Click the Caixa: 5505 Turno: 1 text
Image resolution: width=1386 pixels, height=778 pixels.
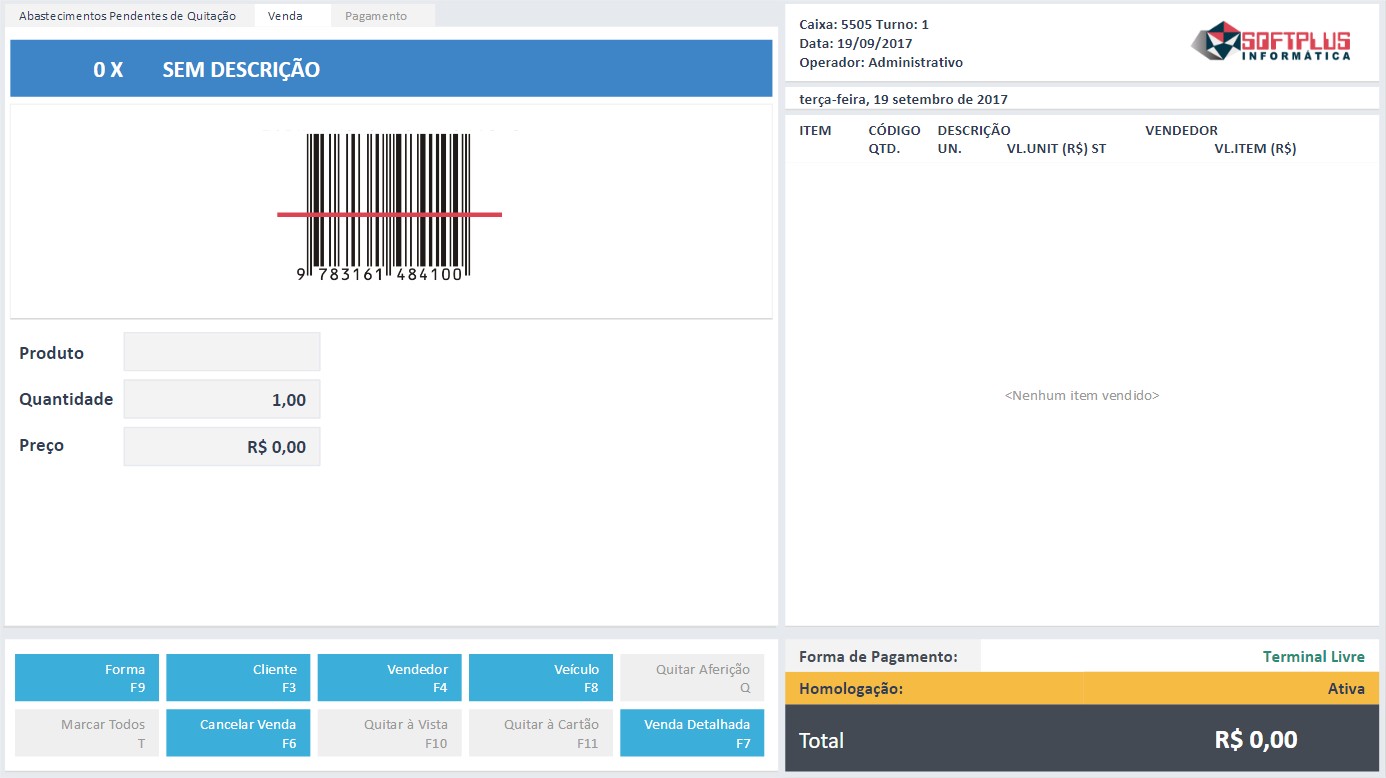click(864, 24)
